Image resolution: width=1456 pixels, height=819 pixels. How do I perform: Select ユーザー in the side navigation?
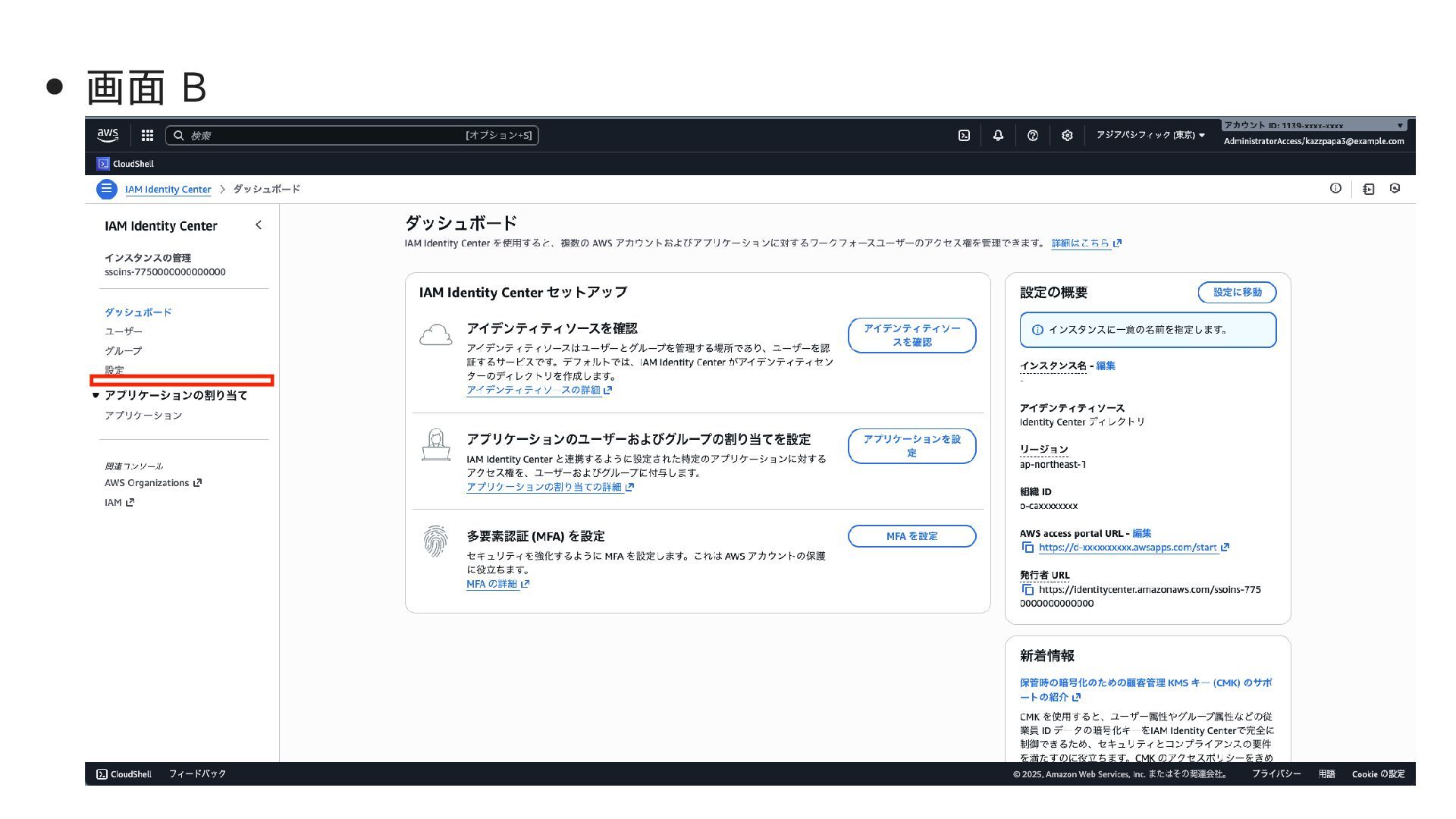[124, 331]
